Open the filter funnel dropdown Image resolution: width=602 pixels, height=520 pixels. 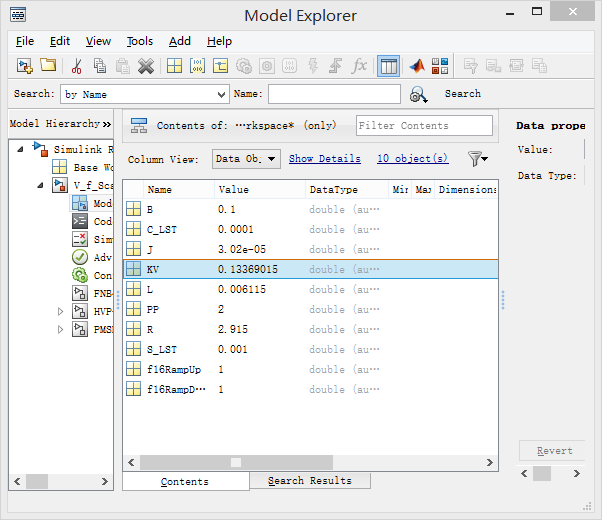[478, 159]
